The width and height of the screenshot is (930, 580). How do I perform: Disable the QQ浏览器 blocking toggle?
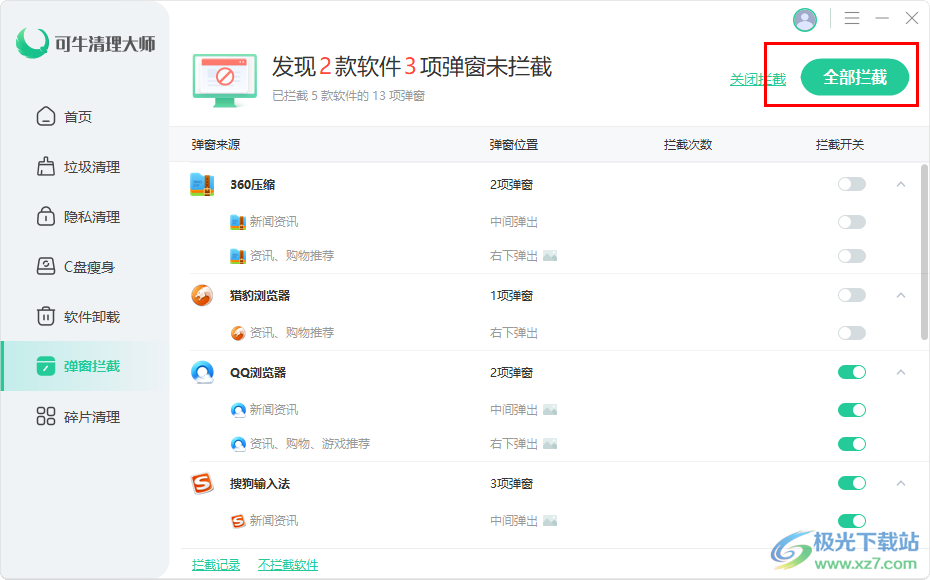pyautogui.click(x=851, y=372)
